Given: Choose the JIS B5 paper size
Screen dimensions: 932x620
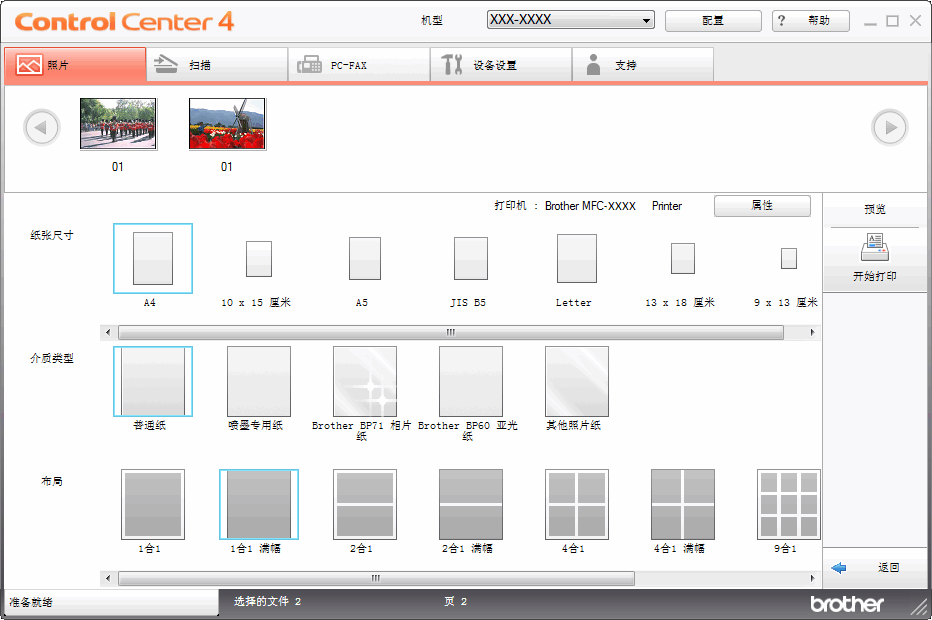Looking at the screenshot, I should 470,258.
